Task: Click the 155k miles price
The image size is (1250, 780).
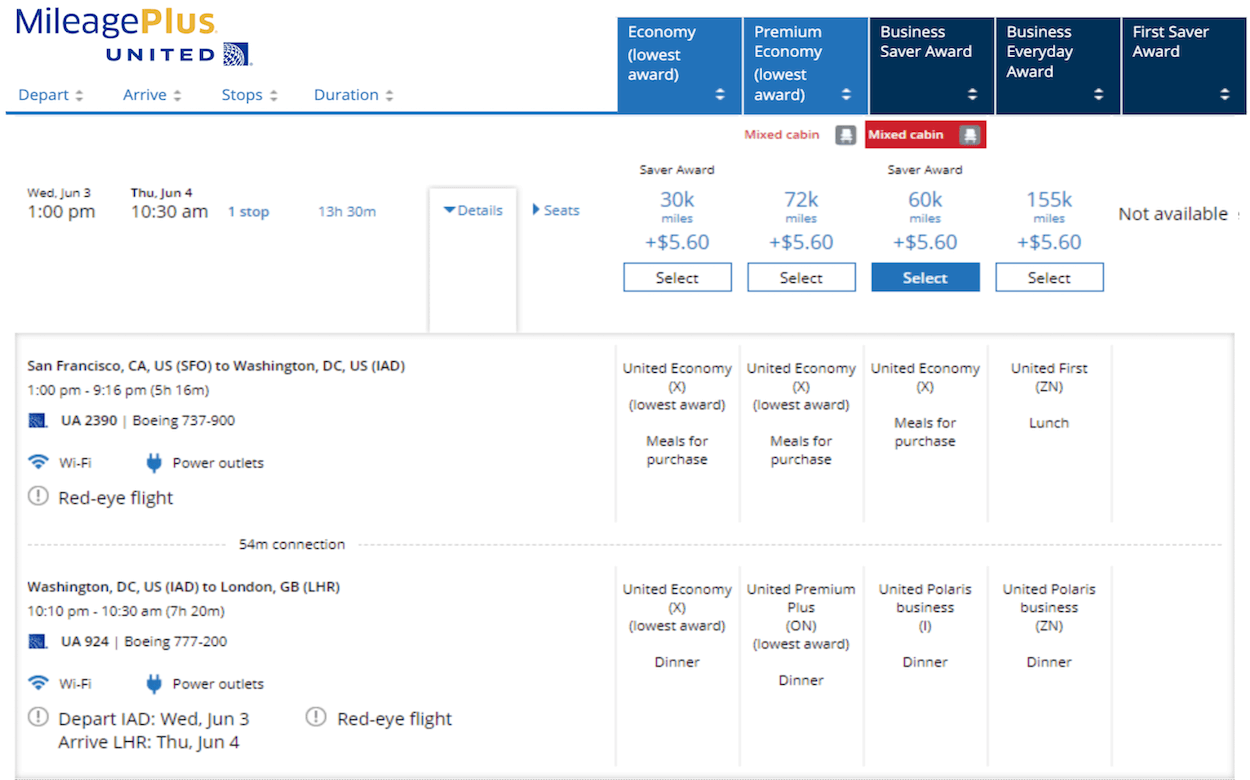Action: [1049, 200]
